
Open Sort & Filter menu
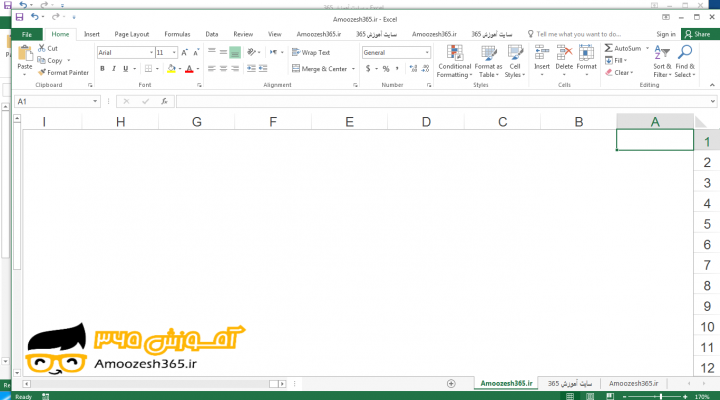pos(662,62)
